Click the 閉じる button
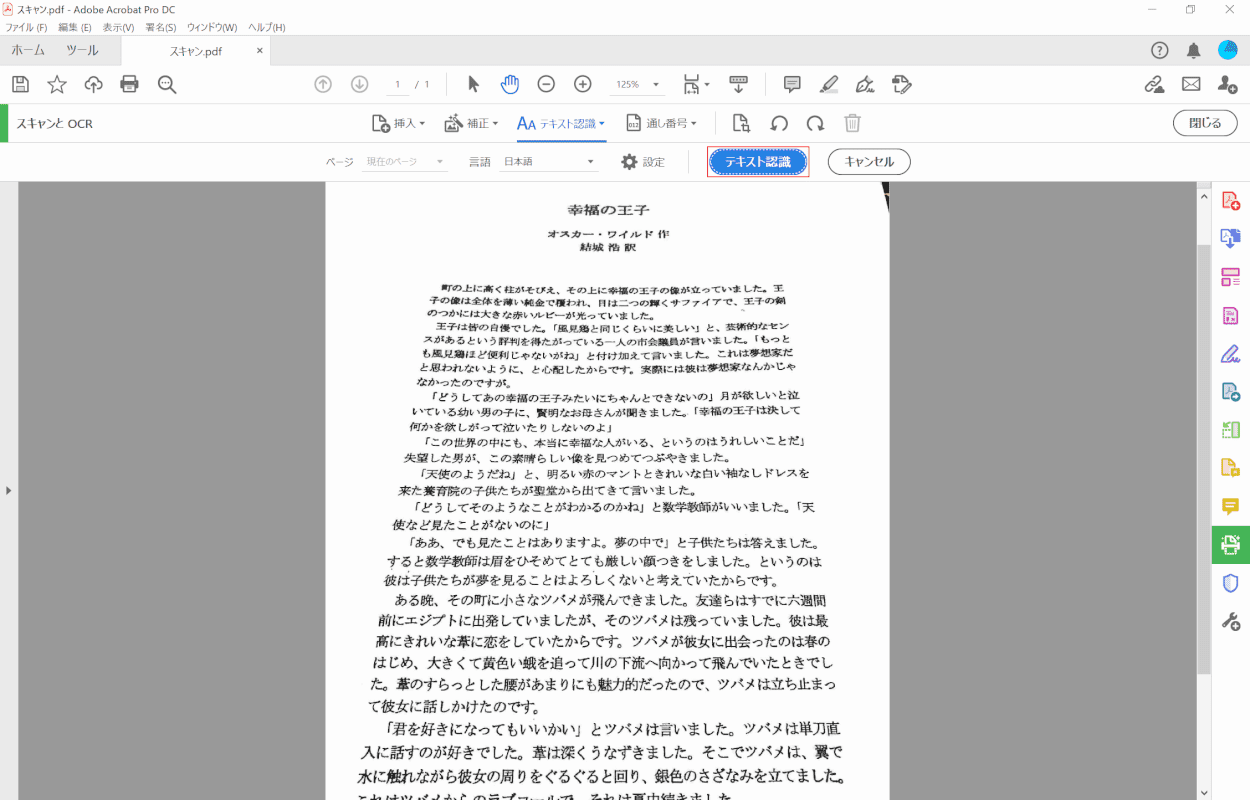The height and width of the screenshot is (800, 1250). pyautogui.click(x=1205, y=123)
